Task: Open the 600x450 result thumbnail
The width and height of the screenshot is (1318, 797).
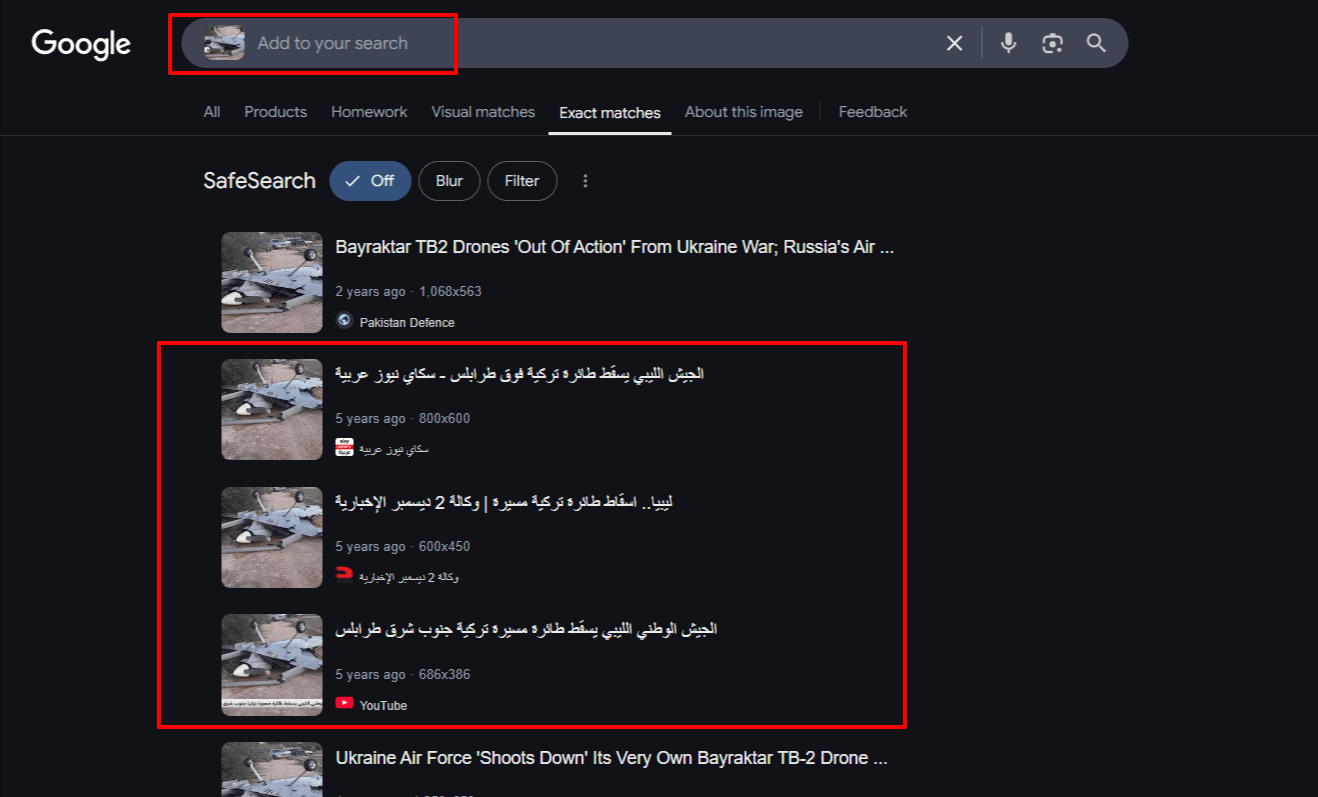Action: coord(272,537)
